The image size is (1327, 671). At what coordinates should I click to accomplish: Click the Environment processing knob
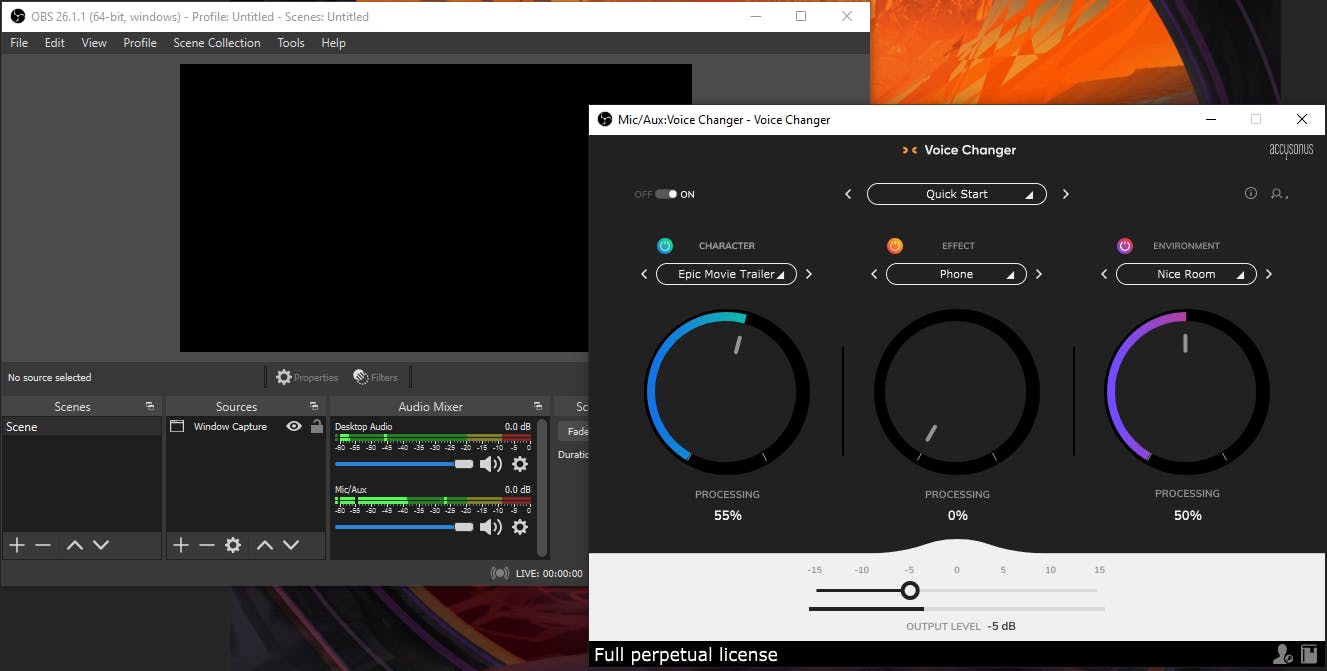click(1187, 391)
